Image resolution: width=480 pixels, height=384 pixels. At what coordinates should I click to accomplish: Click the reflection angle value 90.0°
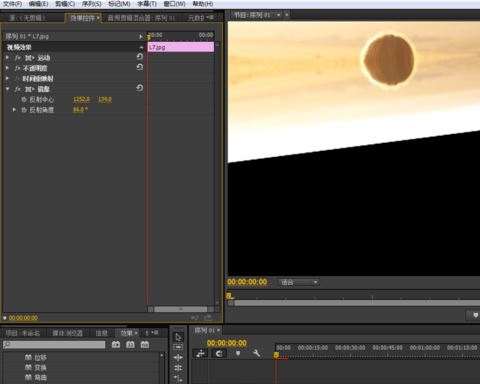[x=80, y=110]
